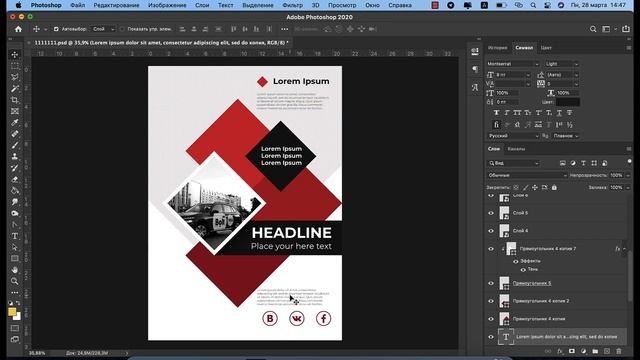
Task: Open the Light font style dropdown
Action: click(x=562, y=64)
